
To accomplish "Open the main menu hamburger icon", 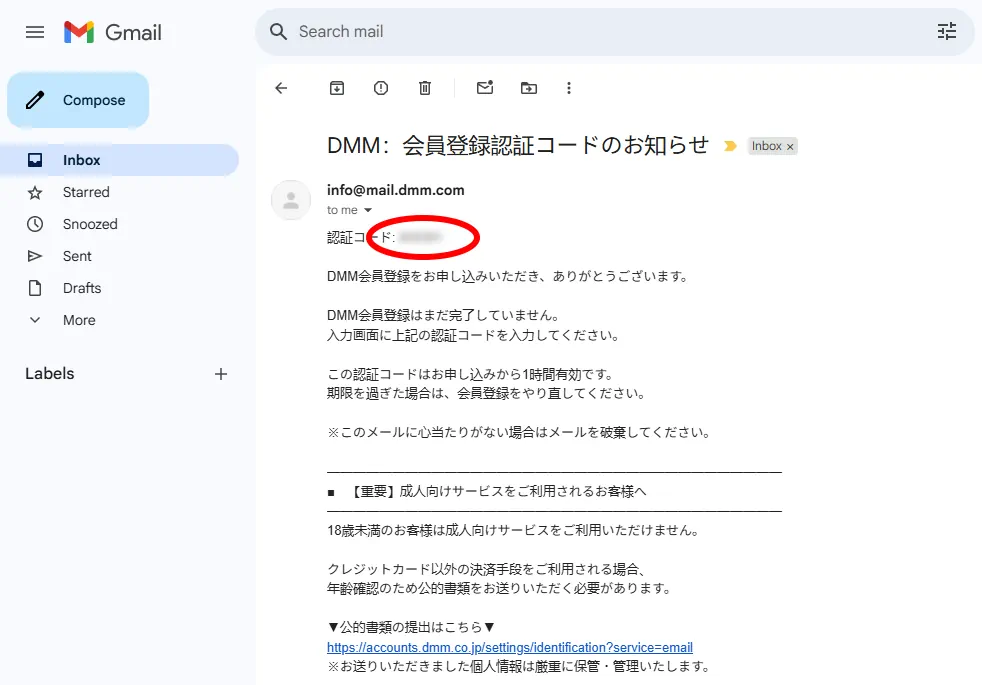I will (35, 32).
